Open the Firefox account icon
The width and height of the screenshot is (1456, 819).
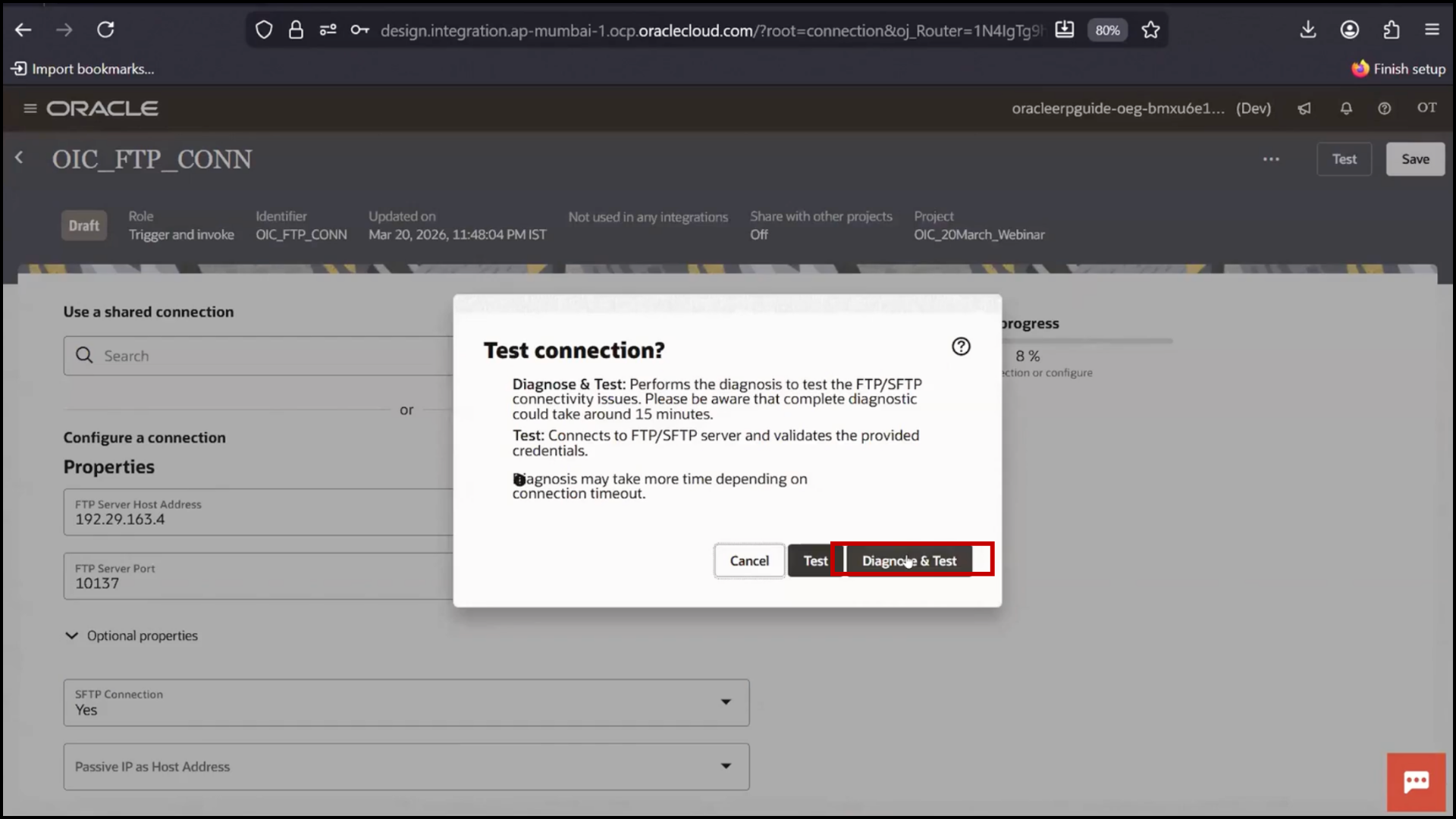(x=1350, y=30)
